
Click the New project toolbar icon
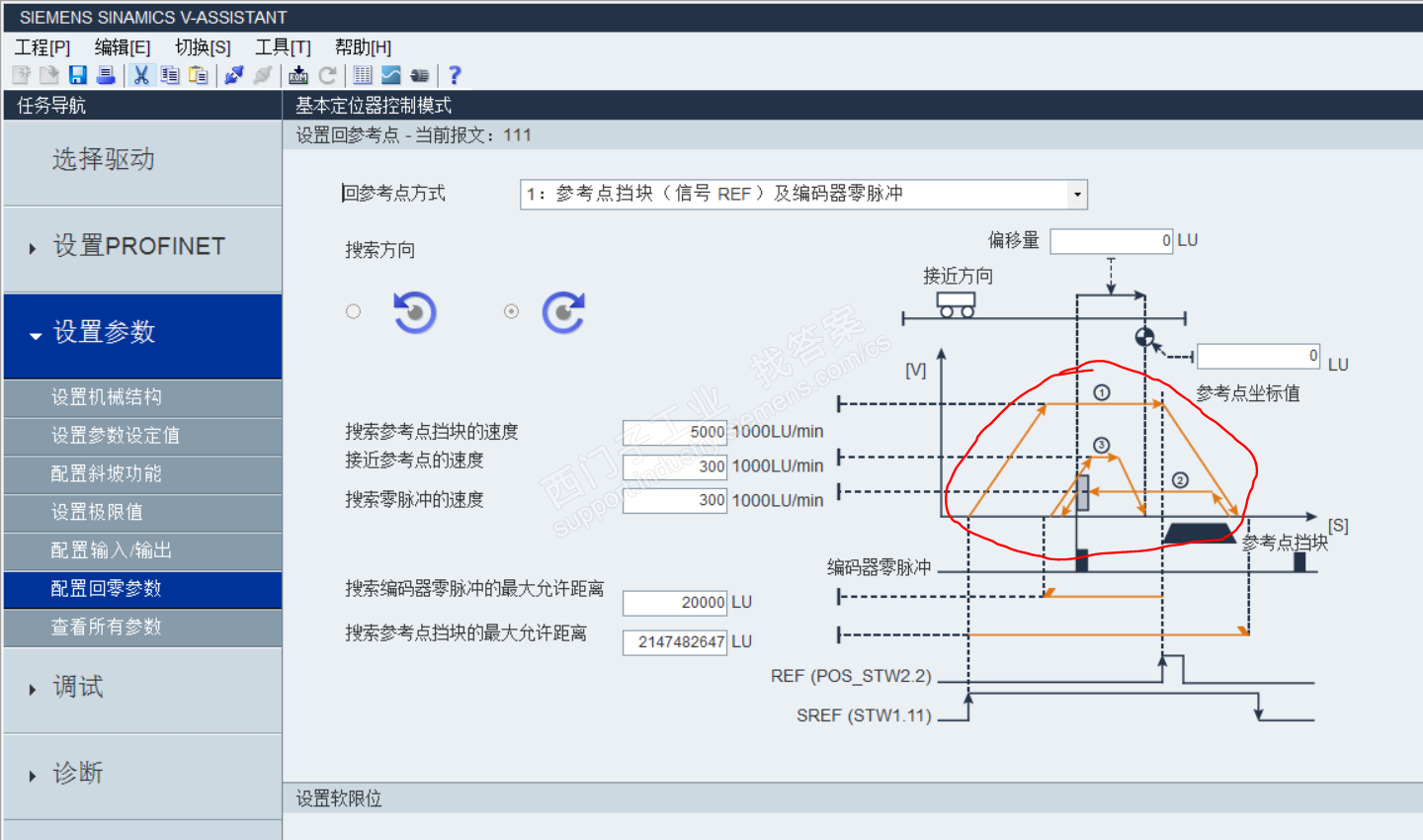21,75
